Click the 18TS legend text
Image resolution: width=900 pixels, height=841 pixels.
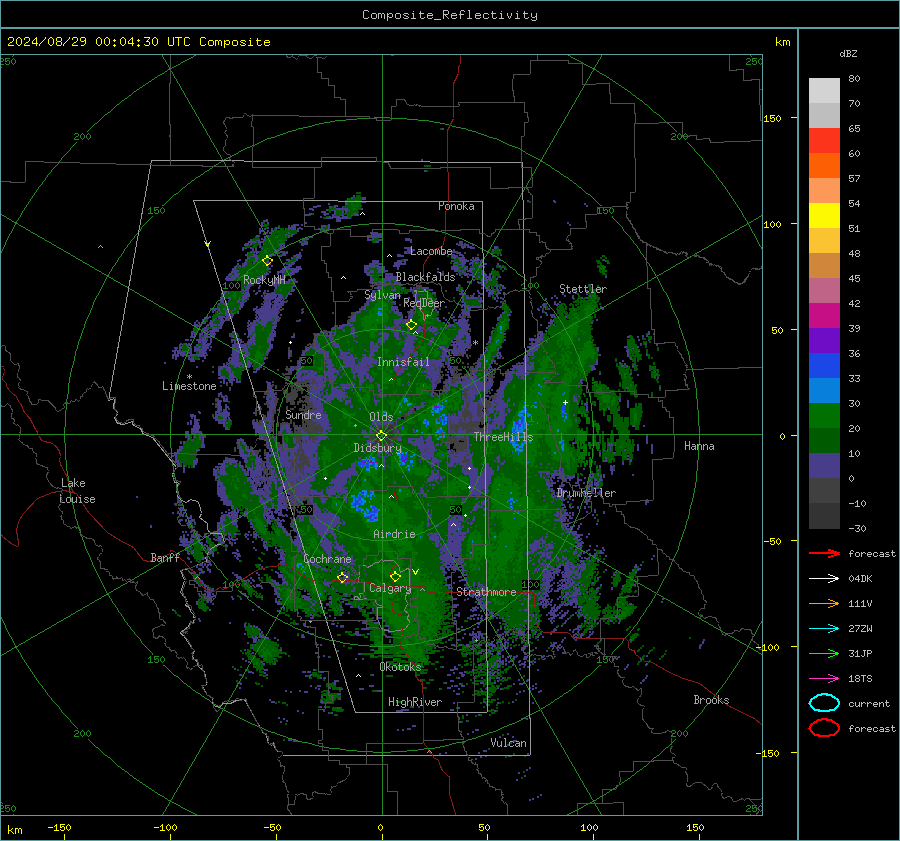point(860,679)
